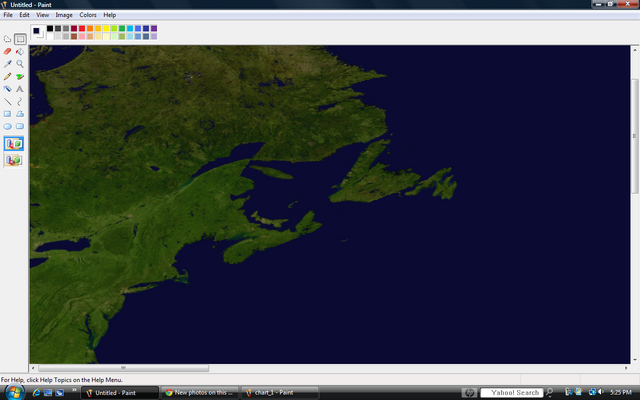
Task: Open the Edit menu
Action: (x=24, y=15)
